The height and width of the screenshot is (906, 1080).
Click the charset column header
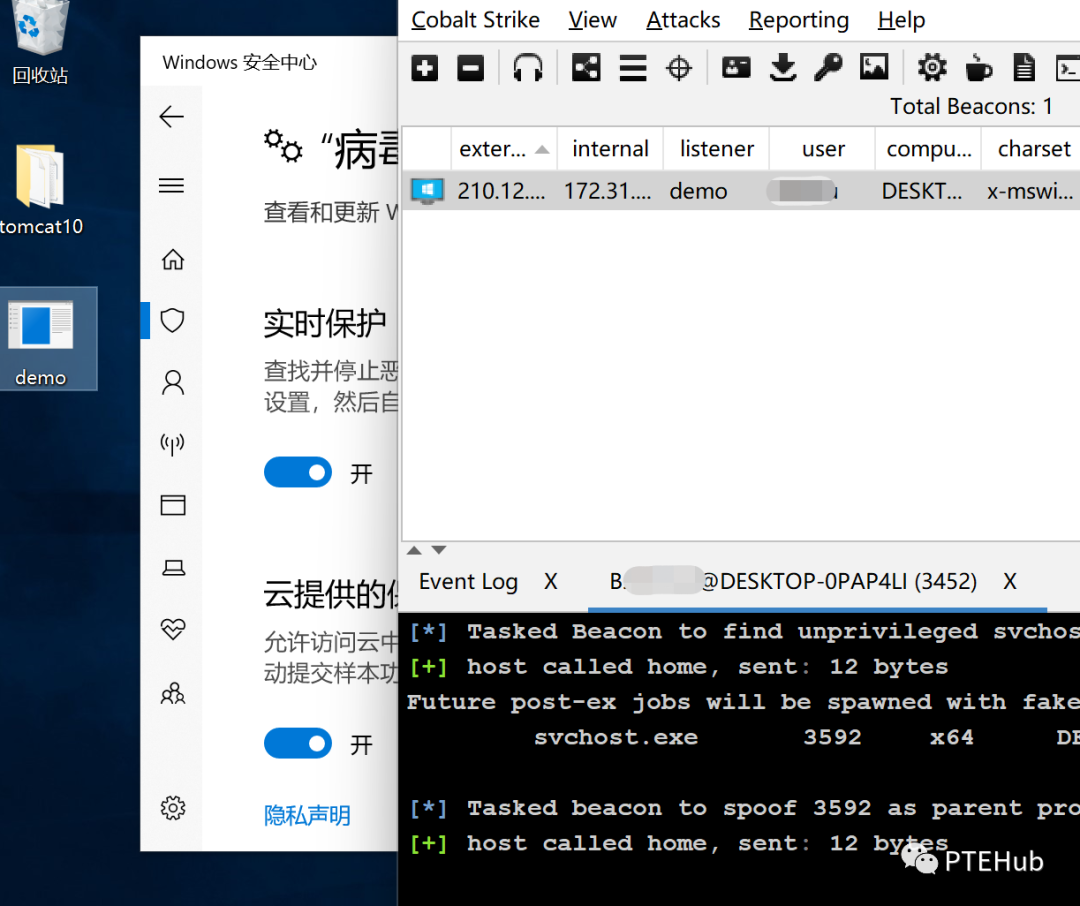pyautogui.click(x=1032, y=149)
